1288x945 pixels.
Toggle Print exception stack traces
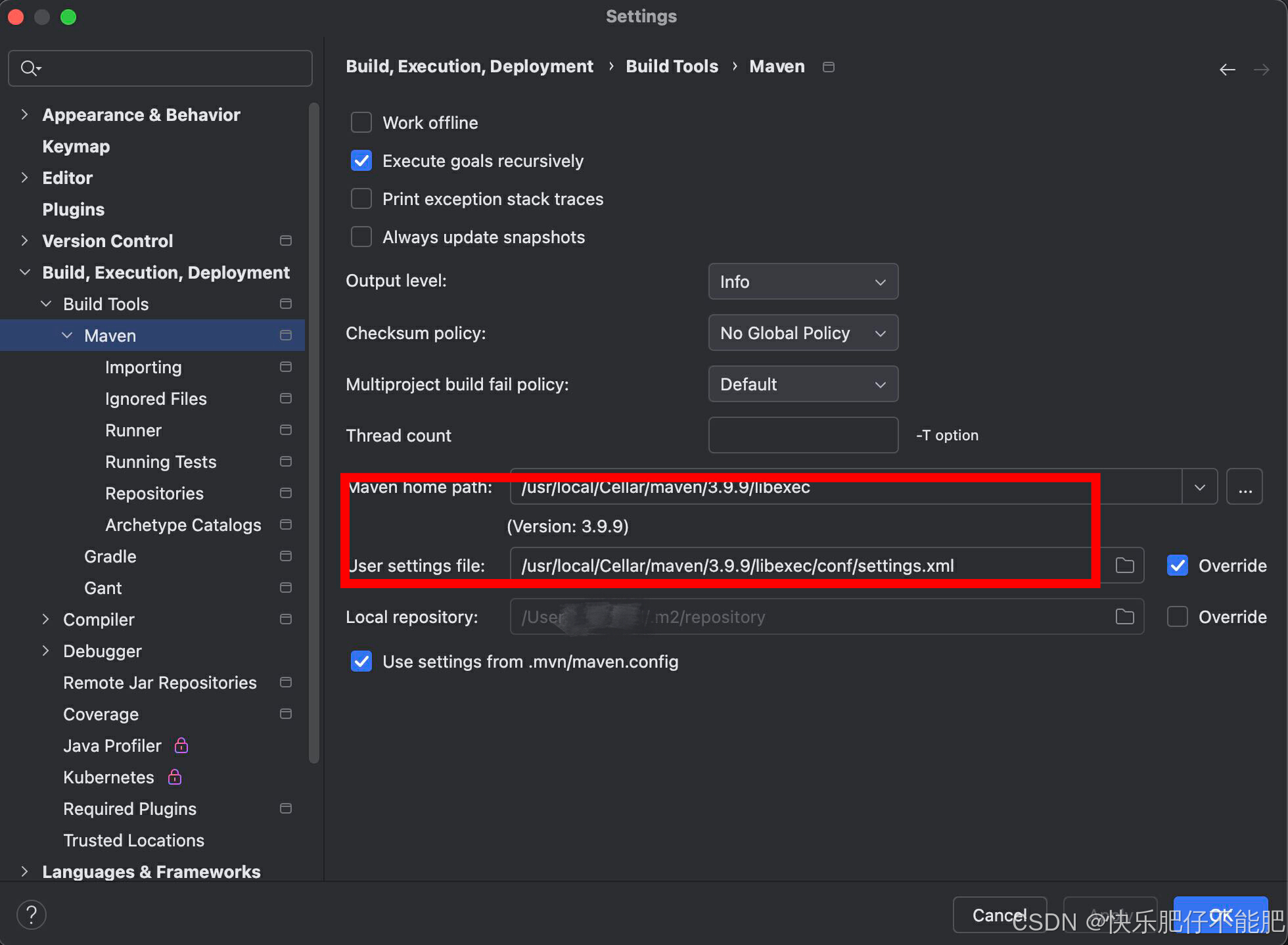coord(361,199)
